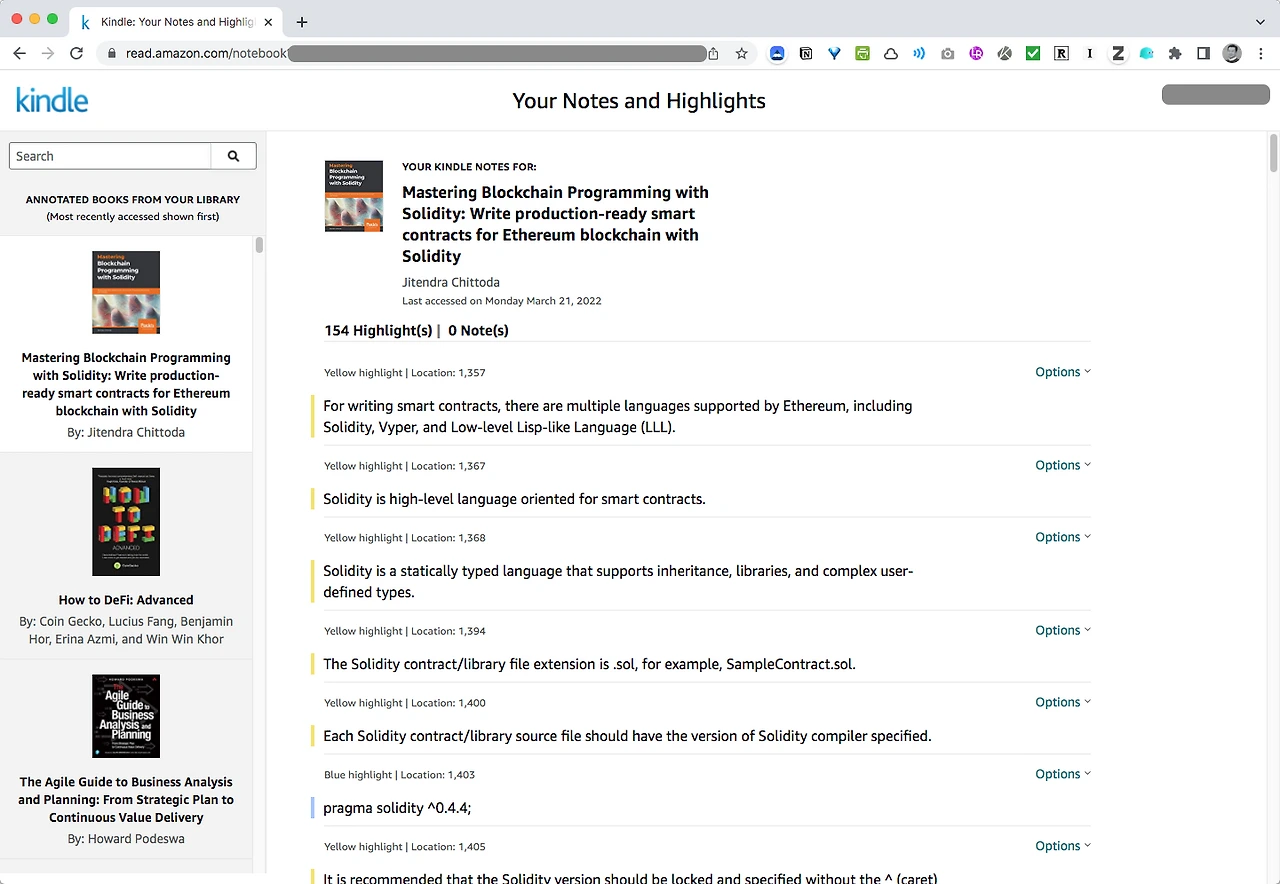Screen dimensions: 1280x884
Task: Click the blue sound-waves extension icon
Action: (919, 54)
